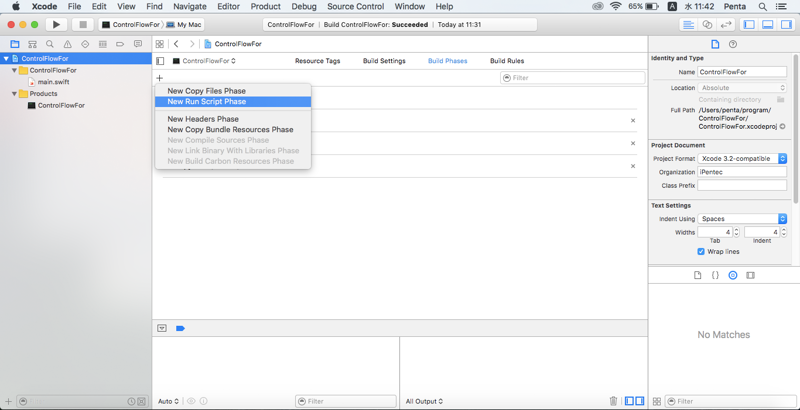Open the Breakpoint navigator
Image resolution: width=800 pixels, height=410 pixels.
[120, 44]
